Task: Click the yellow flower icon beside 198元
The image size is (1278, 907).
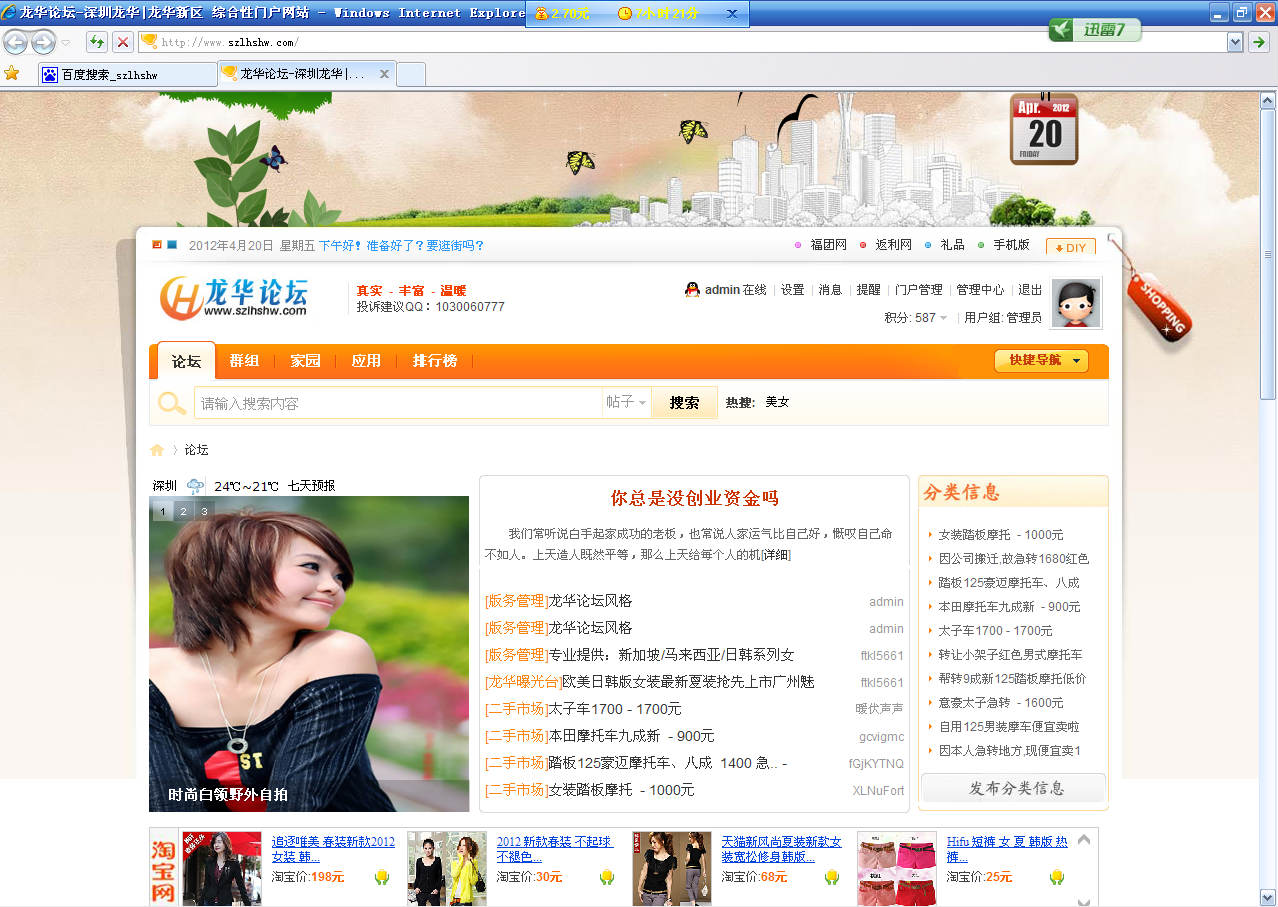Action: tap(382, 877)
